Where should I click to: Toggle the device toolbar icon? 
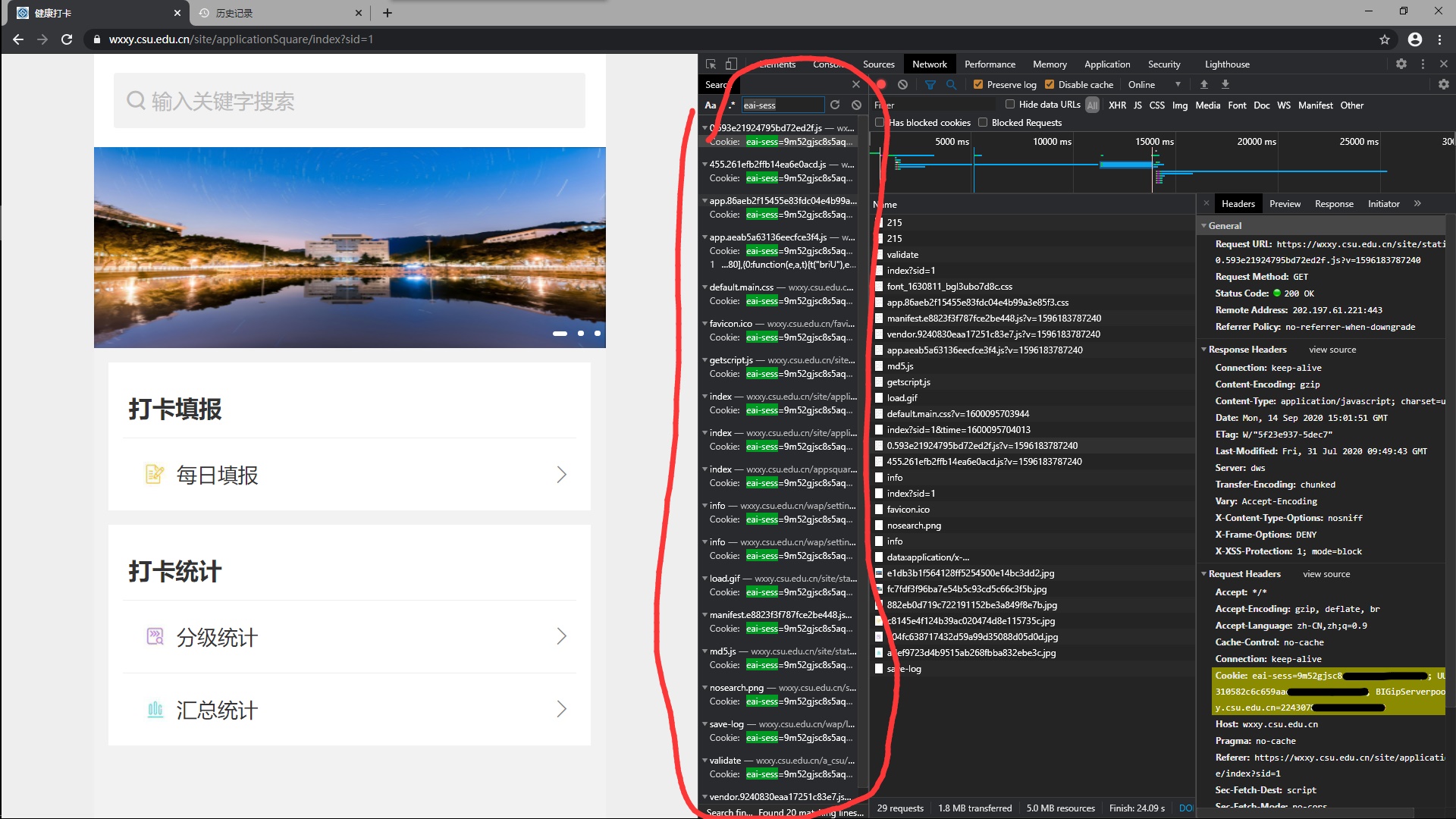[x=731, y=64]
